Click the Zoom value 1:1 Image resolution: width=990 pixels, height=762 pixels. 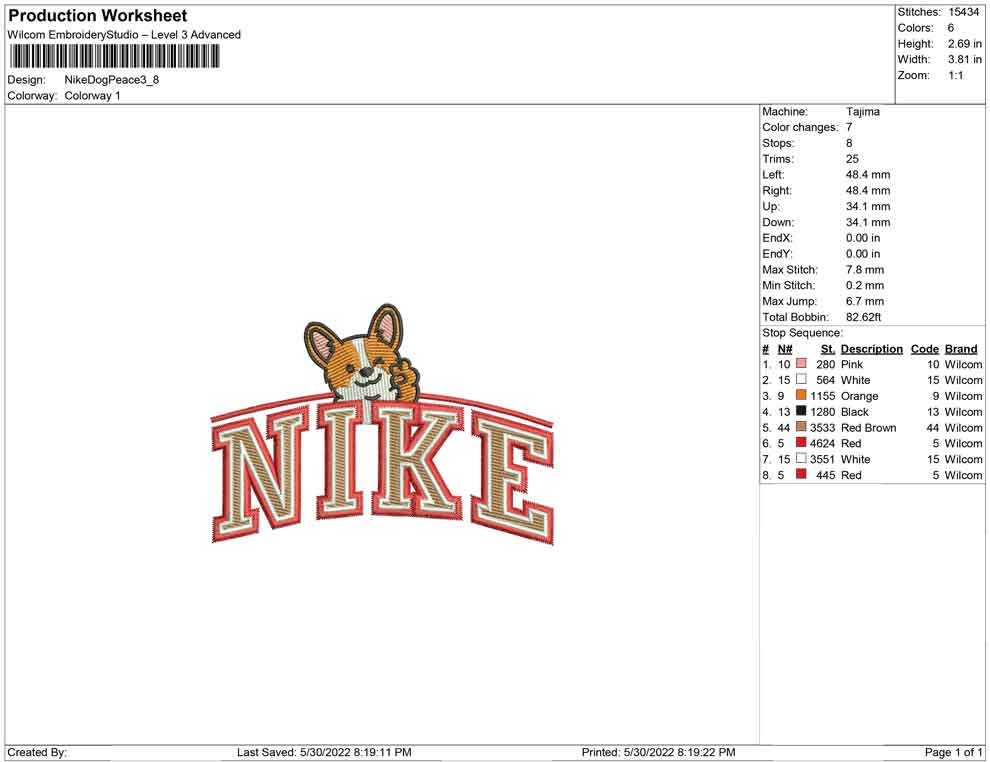coord(955,75)
